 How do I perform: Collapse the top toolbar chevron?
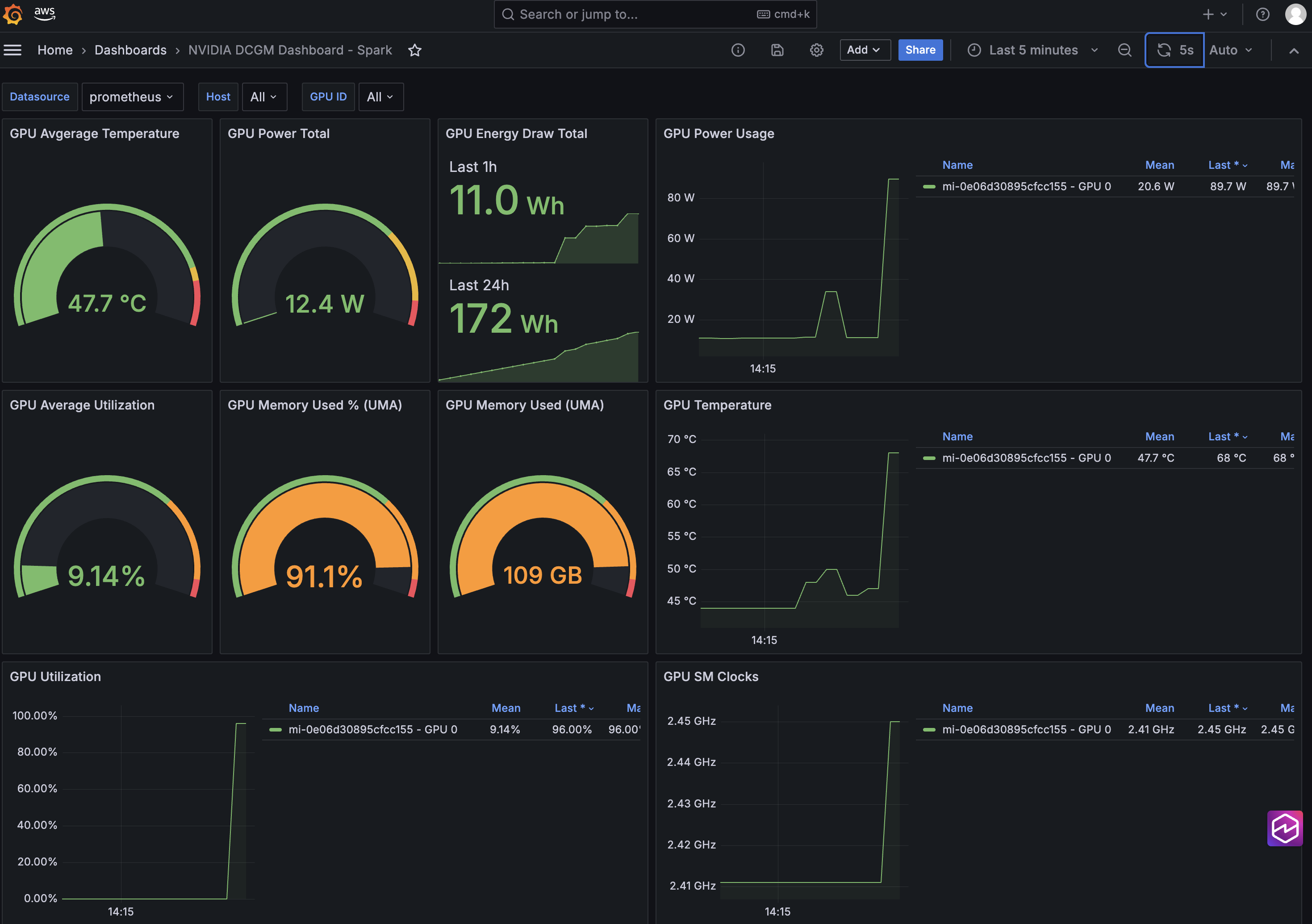1294,50
